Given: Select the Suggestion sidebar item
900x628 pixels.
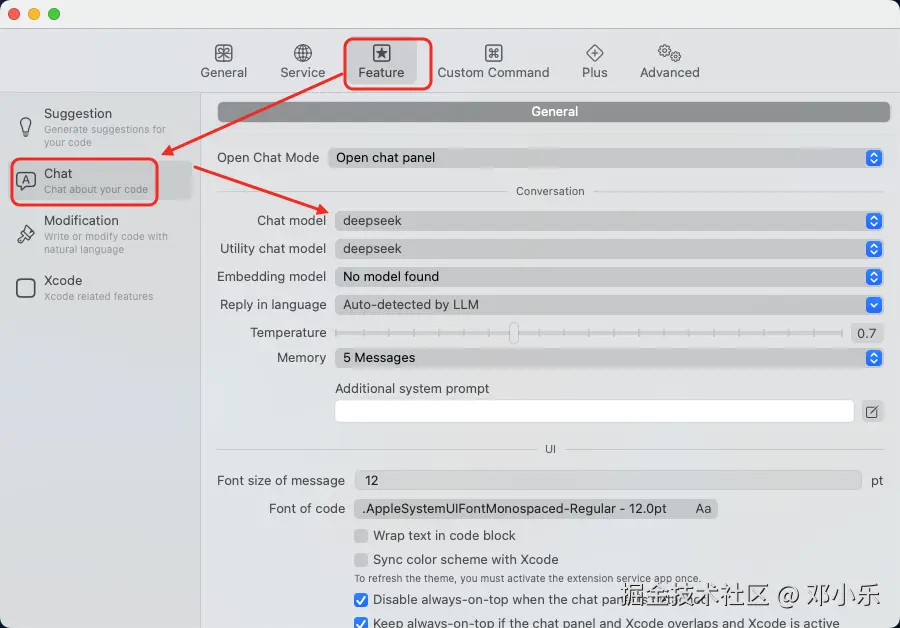Looking at the screenshot, I should [100, 127].
